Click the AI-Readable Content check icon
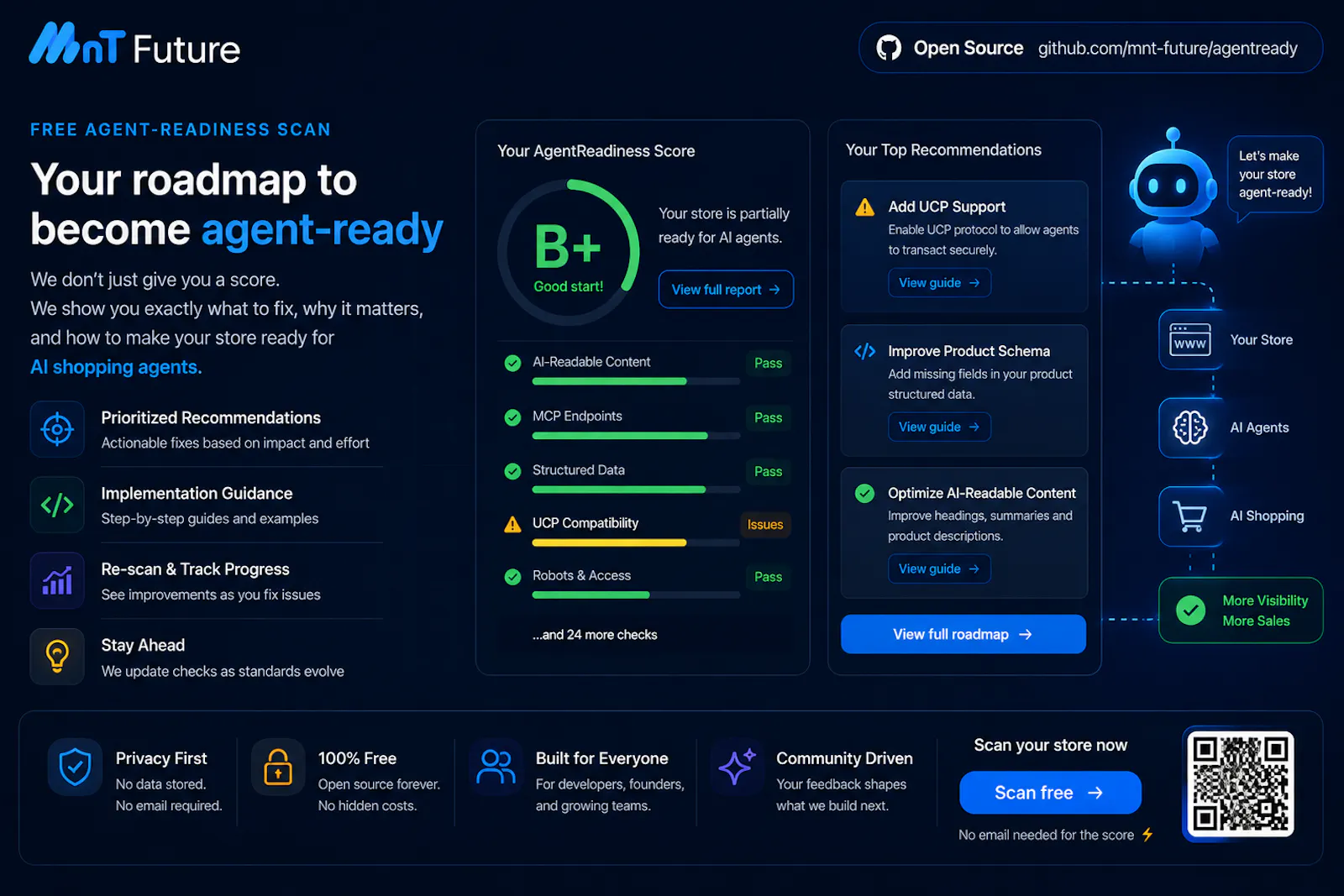 coord(512,363)
